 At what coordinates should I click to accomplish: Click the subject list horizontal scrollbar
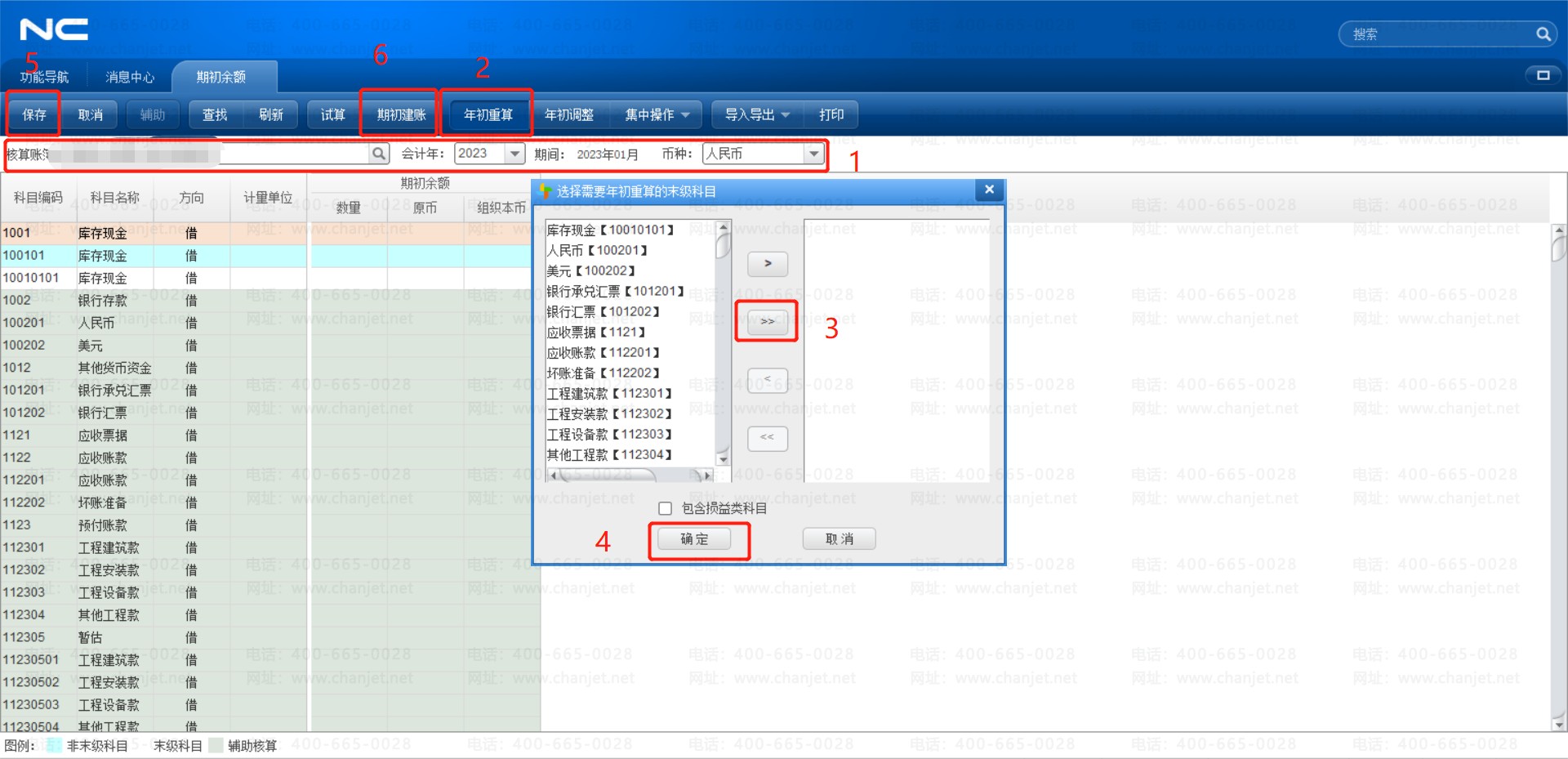coord(630,475)
